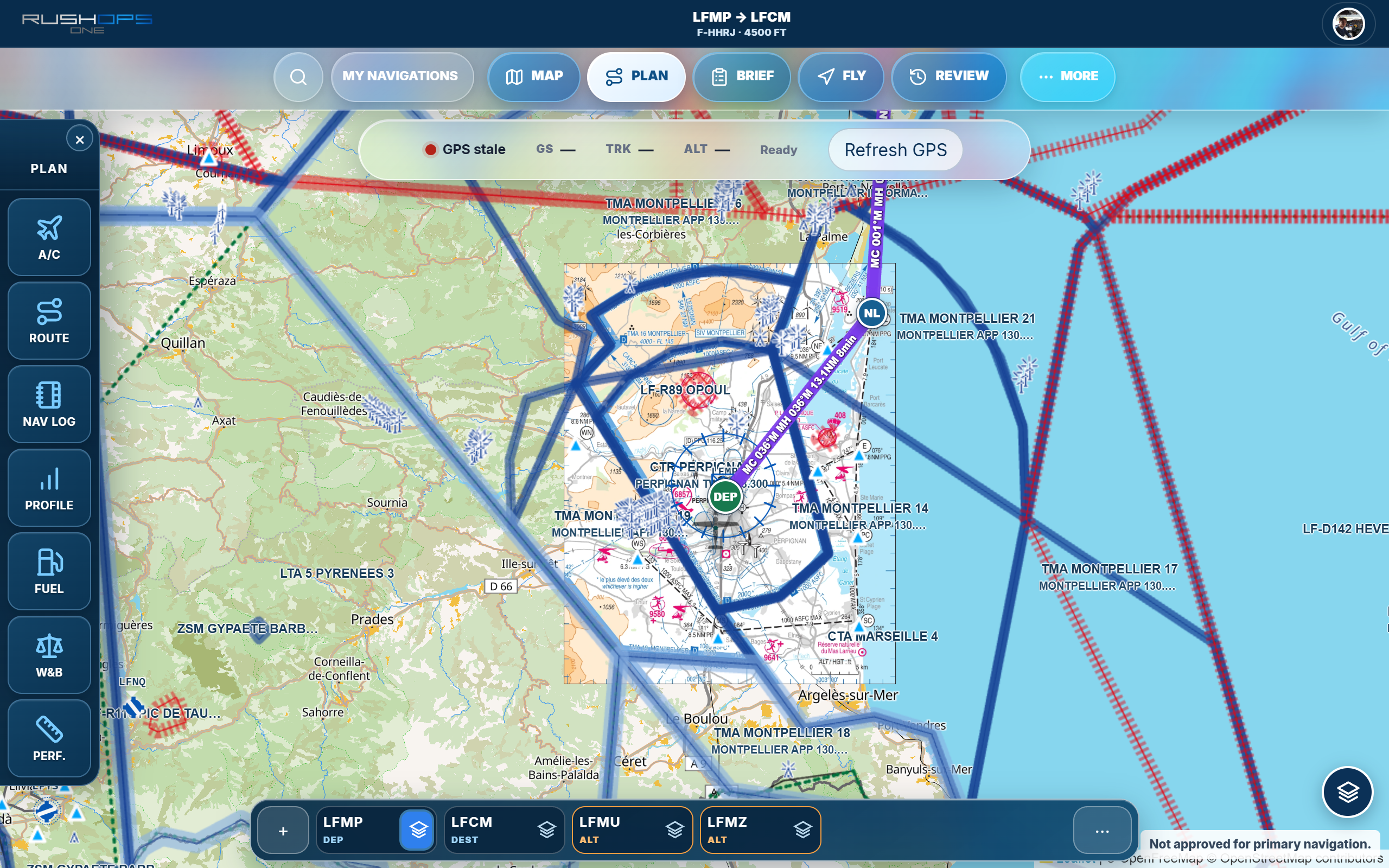The width and height of the screenshot is (1389, 868).
Task: Open the PERF. performance panel
Action: [49, 739]
